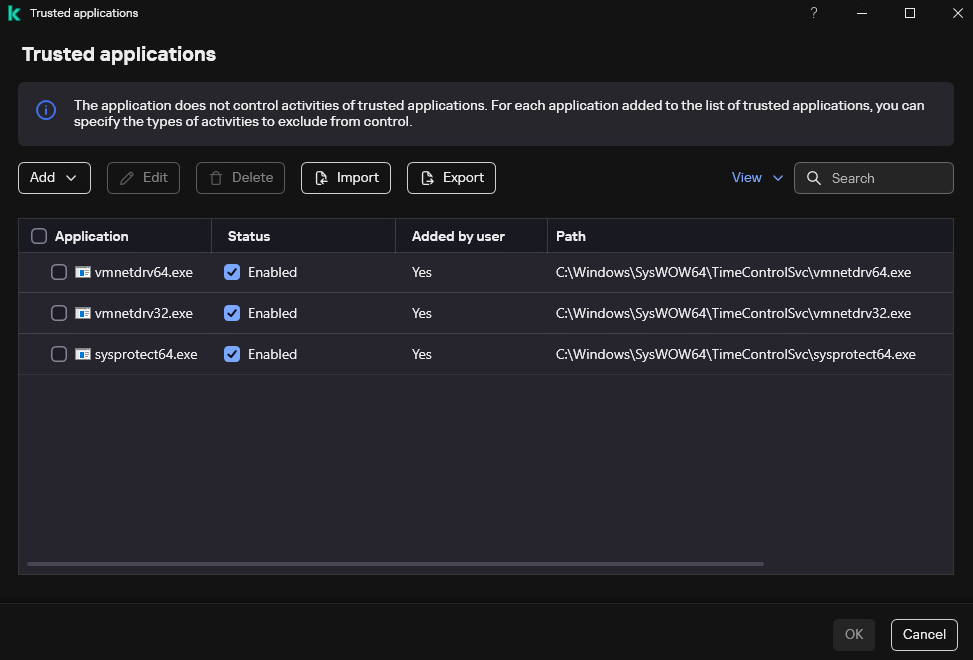Image resolution: width=973 pixels, height=660 pixels.
Task: Click the vmnetdrv64.exe application icon
Action: coord(83,272)
